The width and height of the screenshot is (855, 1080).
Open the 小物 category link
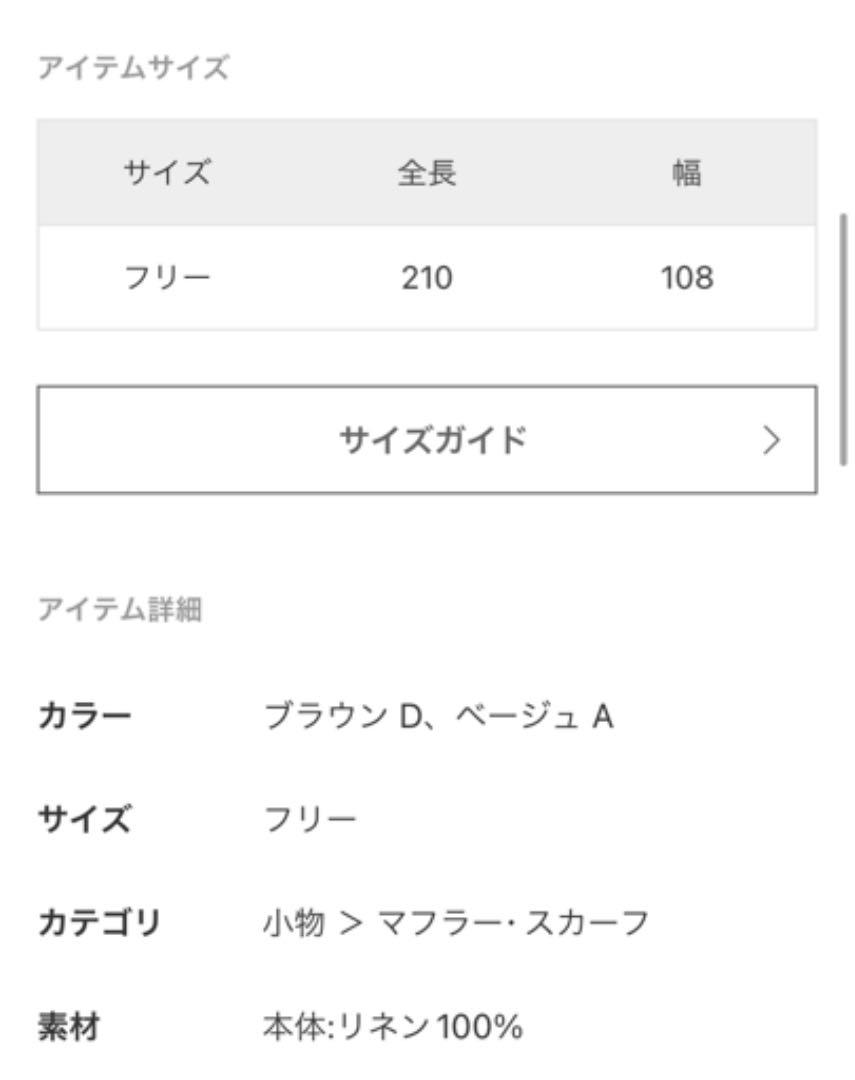(293, 922)
